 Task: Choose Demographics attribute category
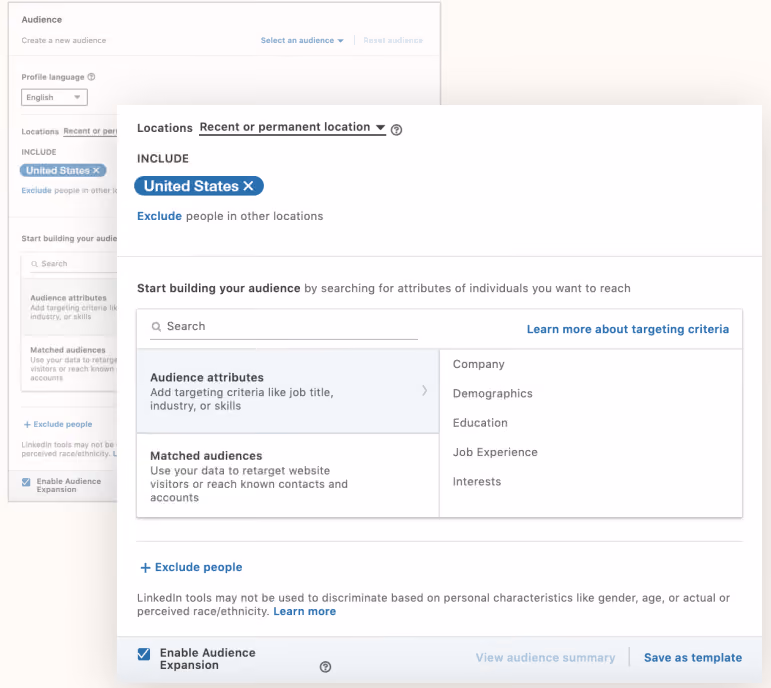(x=492, y=393)
